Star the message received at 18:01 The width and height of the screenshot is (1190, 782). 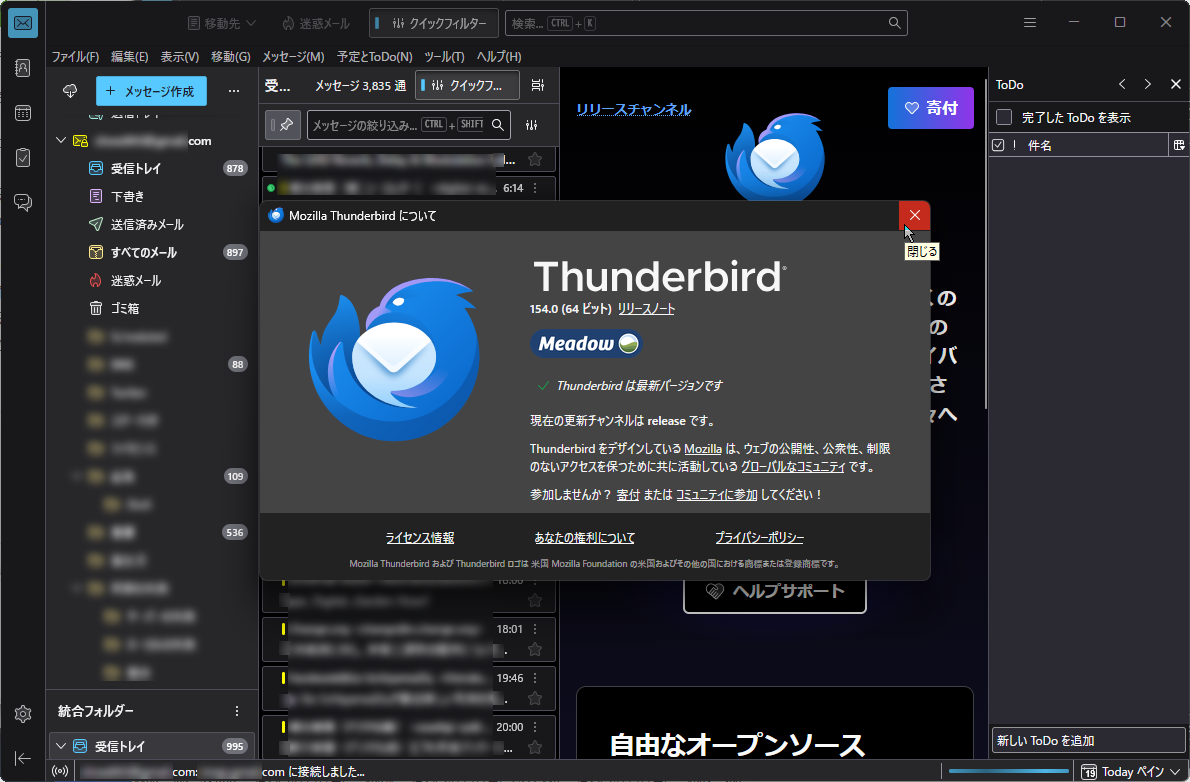(x=535, y=649)
